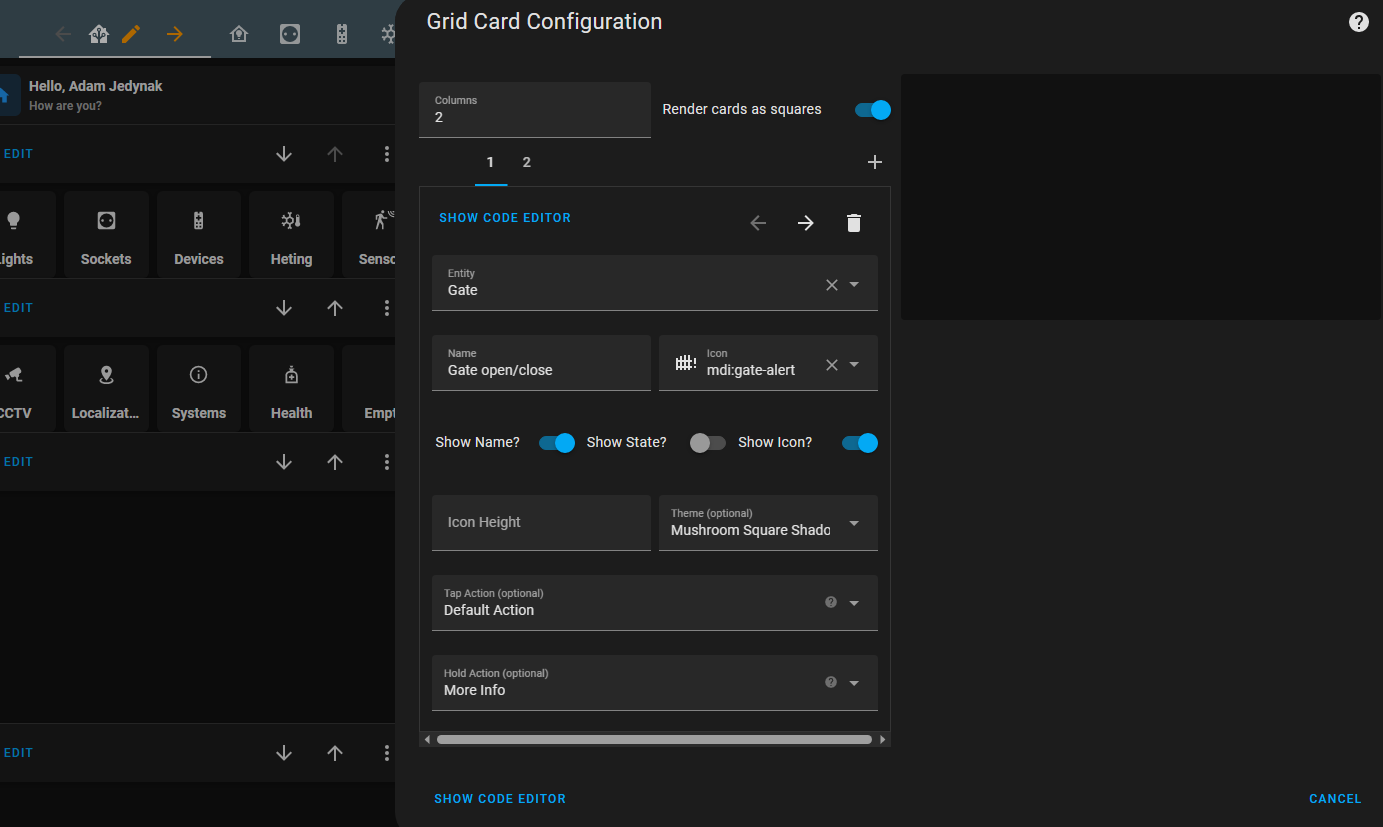The image size is (1383, 827).
Task: Expand the Tap Action dropdown
Action: pyautogui.click(x=854, y=602)
